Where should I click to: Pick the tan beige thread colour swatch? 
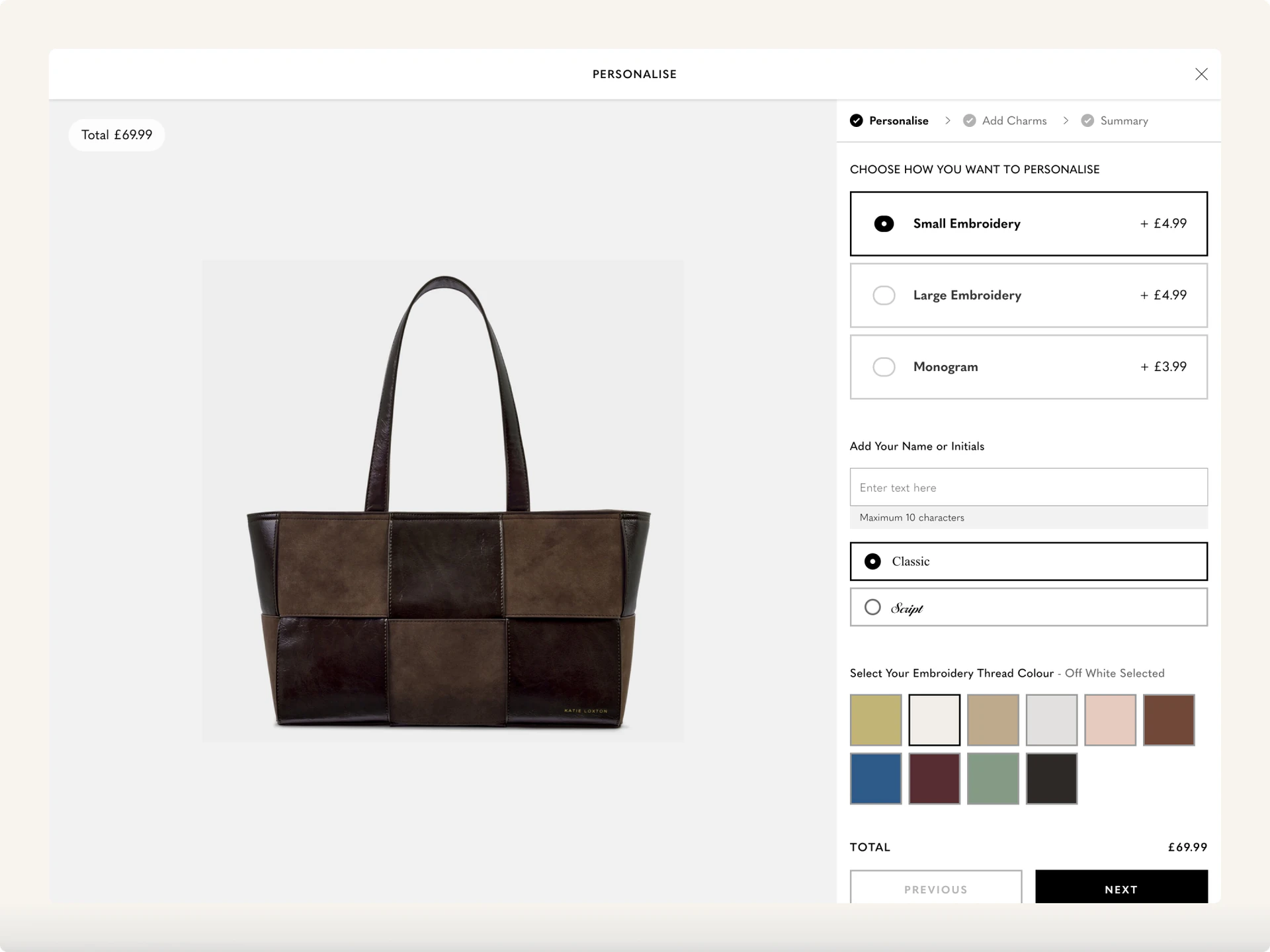(993, 720)
